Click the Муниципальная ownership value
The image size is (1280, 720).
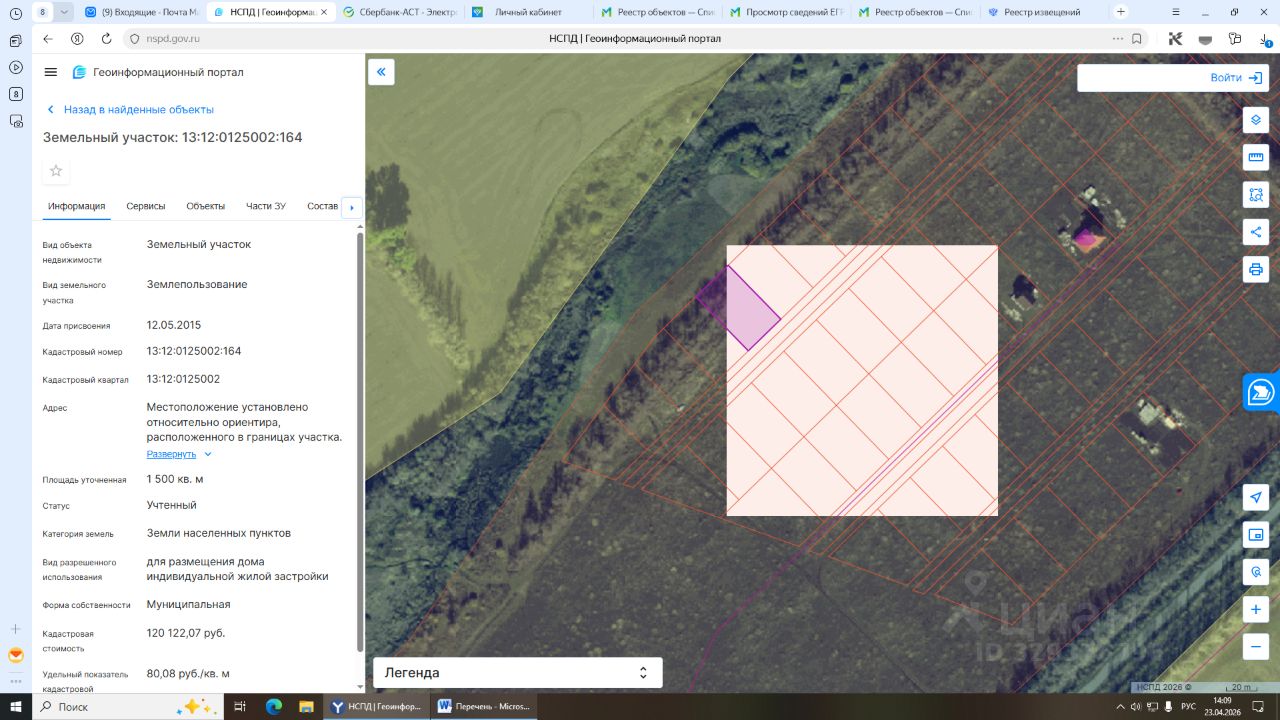pyautogui.click(x=189, y=604)
